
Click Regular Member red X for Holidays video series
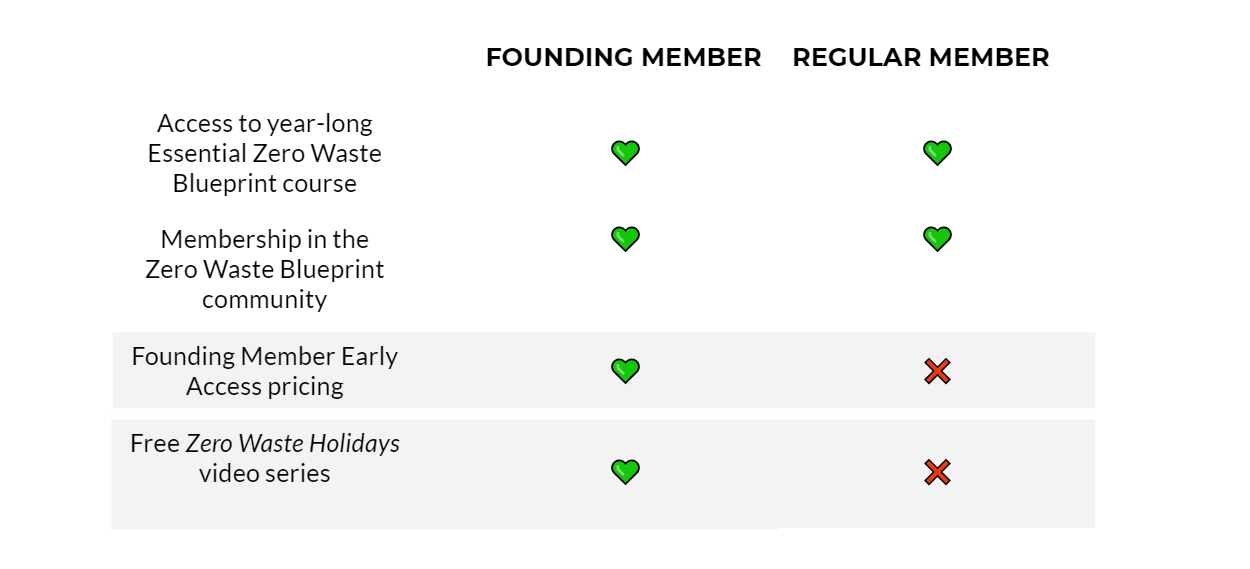[937, 473]
